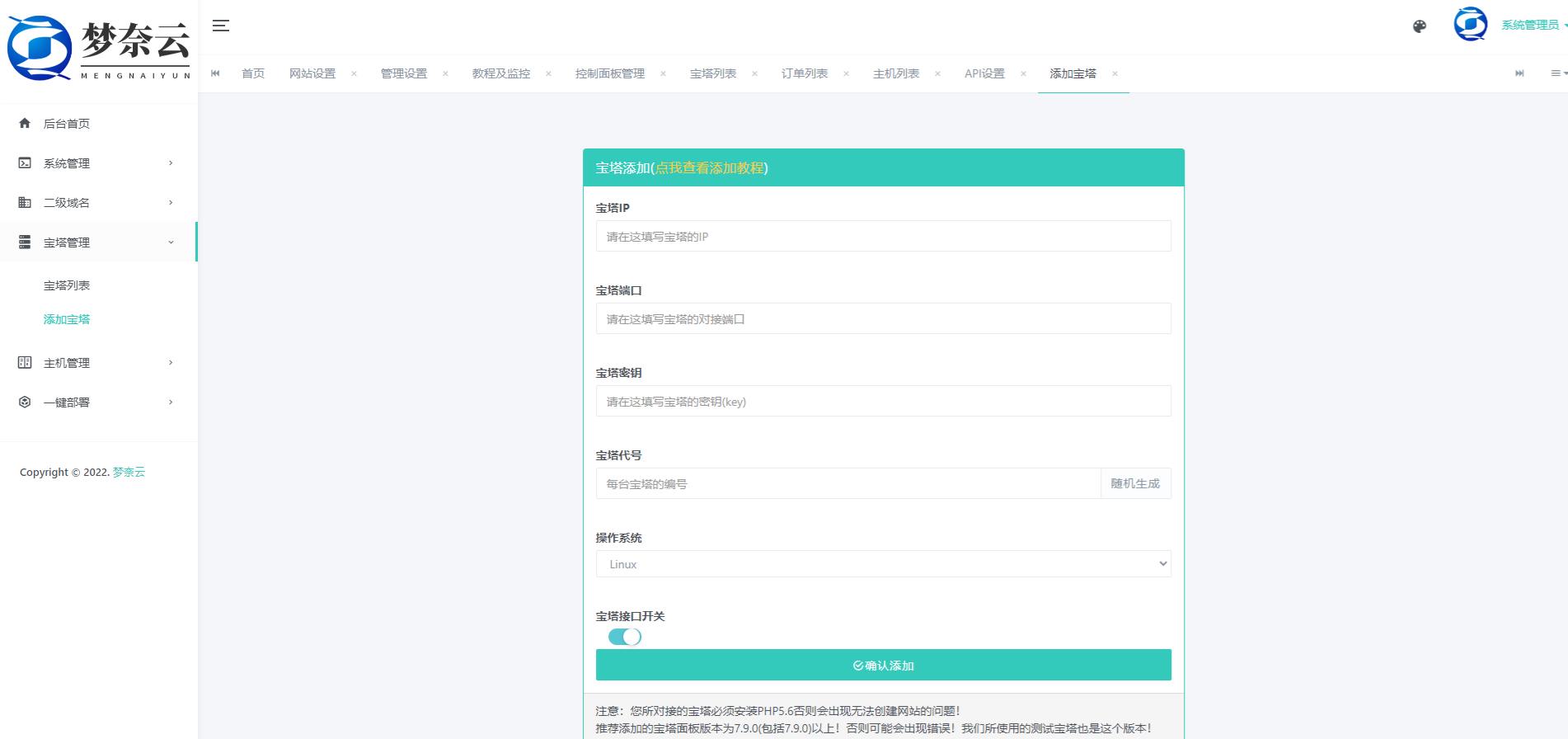Expand the 系统管理 sidebar menu

[97, 163]
